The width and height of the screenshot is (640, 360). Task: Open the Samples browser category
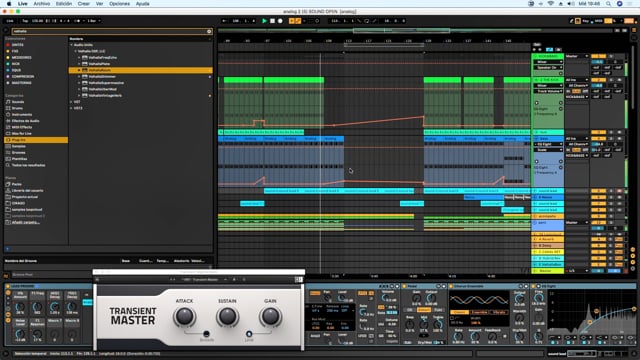click(19, 146)
